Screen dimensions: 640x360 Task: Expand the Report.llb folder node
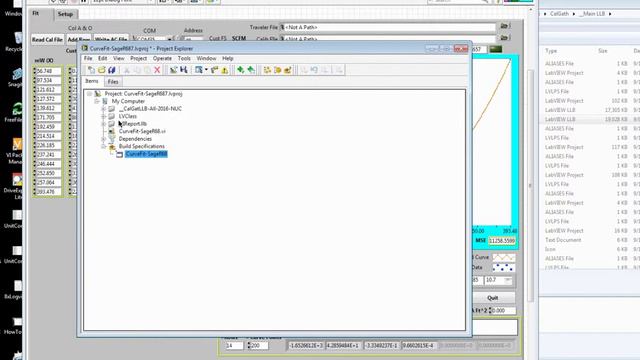click(104, 124)
